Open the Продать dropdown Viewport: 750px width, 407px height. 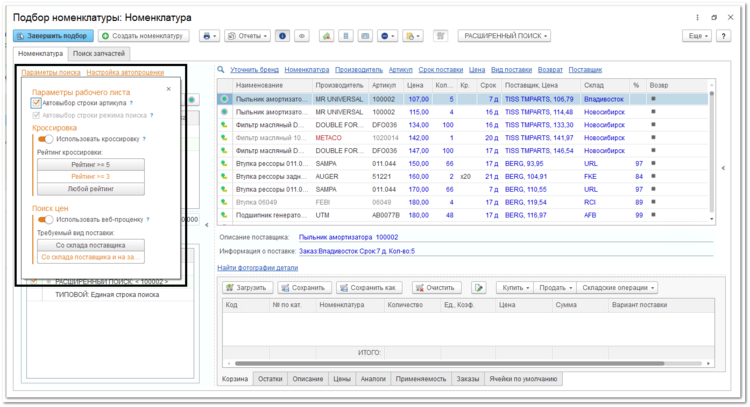(555, 287)
